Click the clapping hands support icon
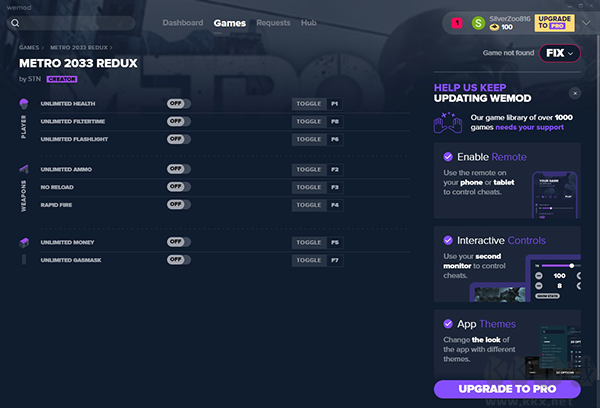Screen dimensions: 600x408 [447, 122]
